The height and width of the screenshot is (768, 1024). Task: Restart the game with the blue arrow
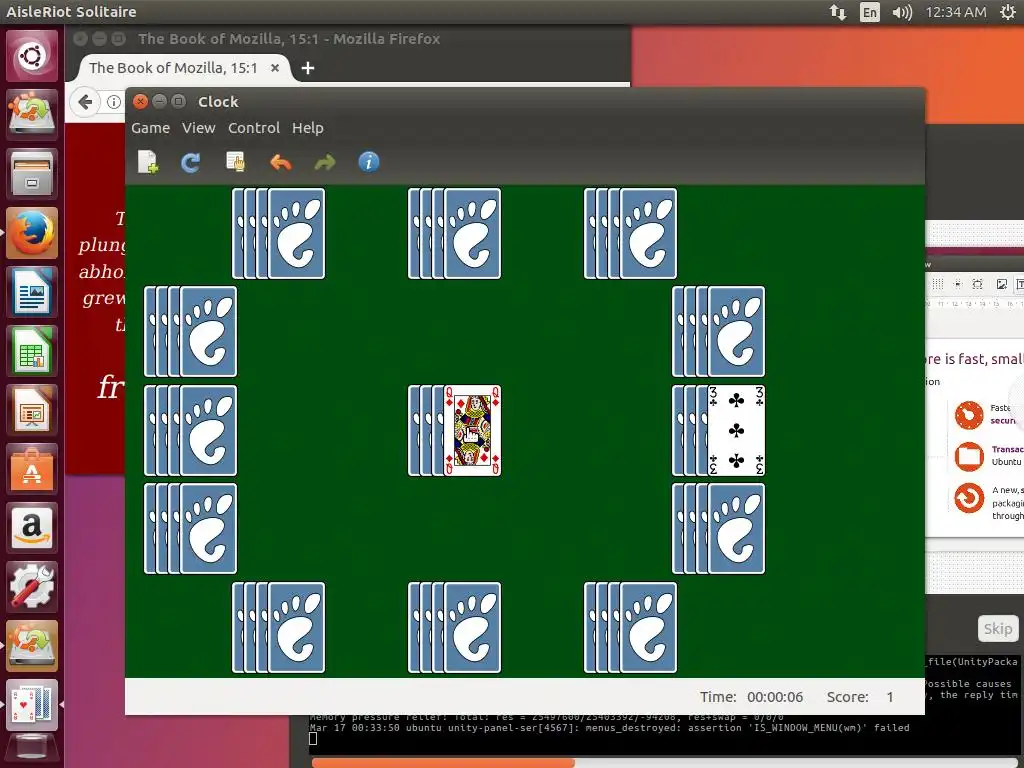191,162
